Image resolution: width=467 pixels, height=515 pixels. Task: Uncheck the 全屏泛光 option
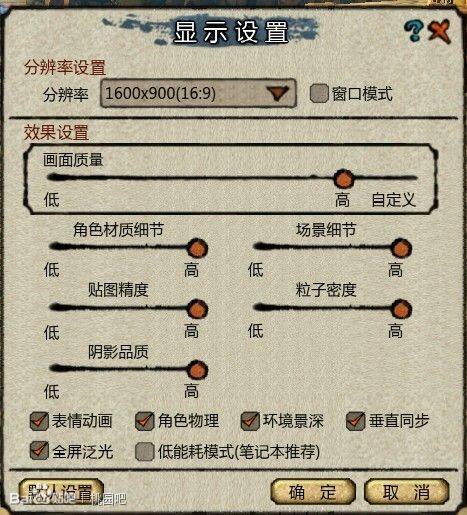39,451
